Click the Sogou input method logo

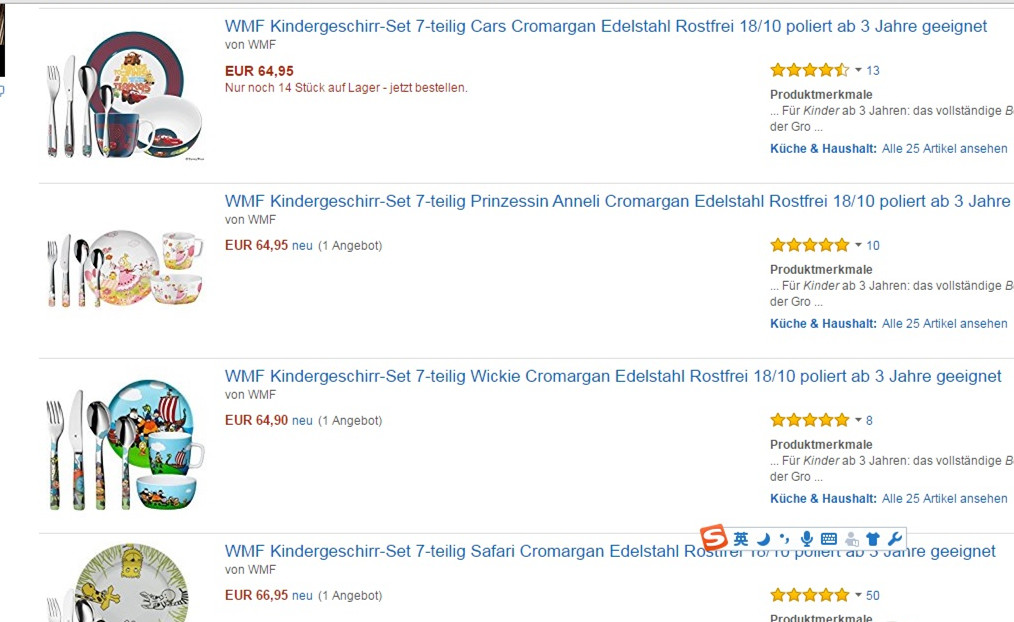click(714, 537)
